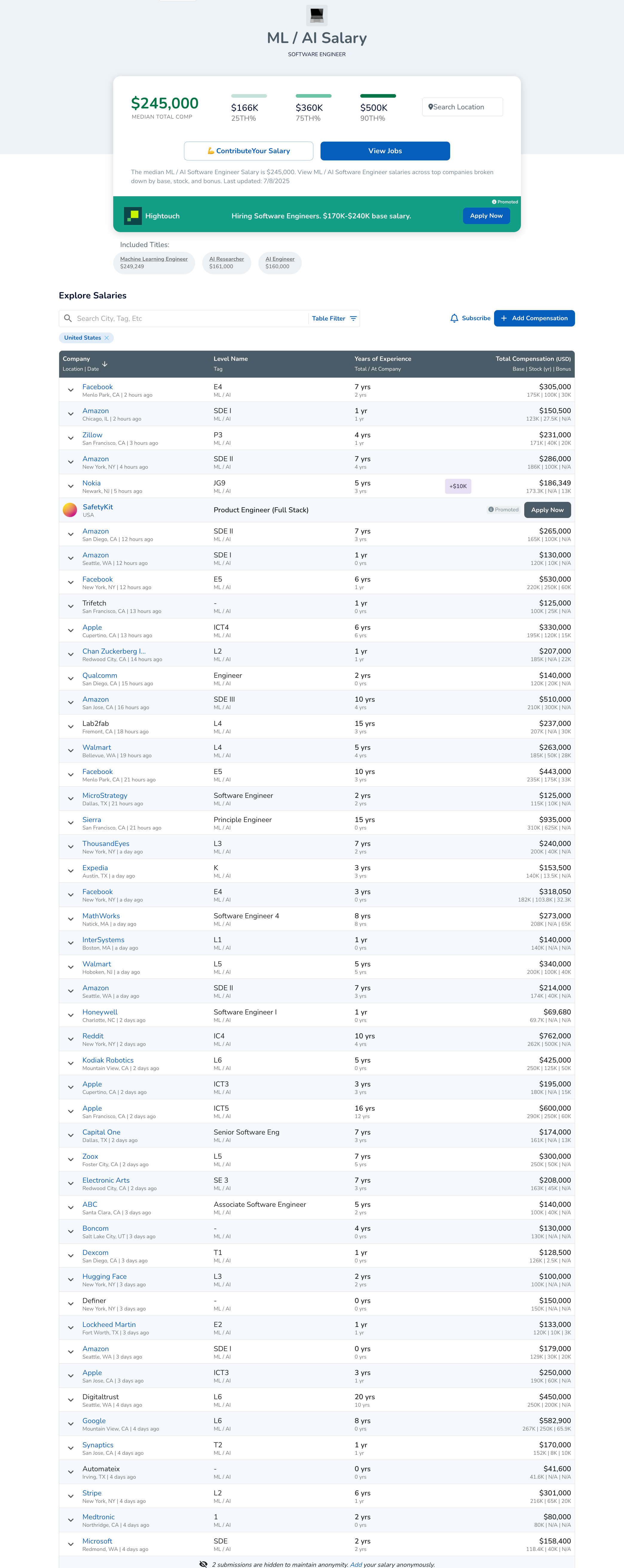Open the MathWorks company link
This screenshot has height=1568, width=624.
101,916
